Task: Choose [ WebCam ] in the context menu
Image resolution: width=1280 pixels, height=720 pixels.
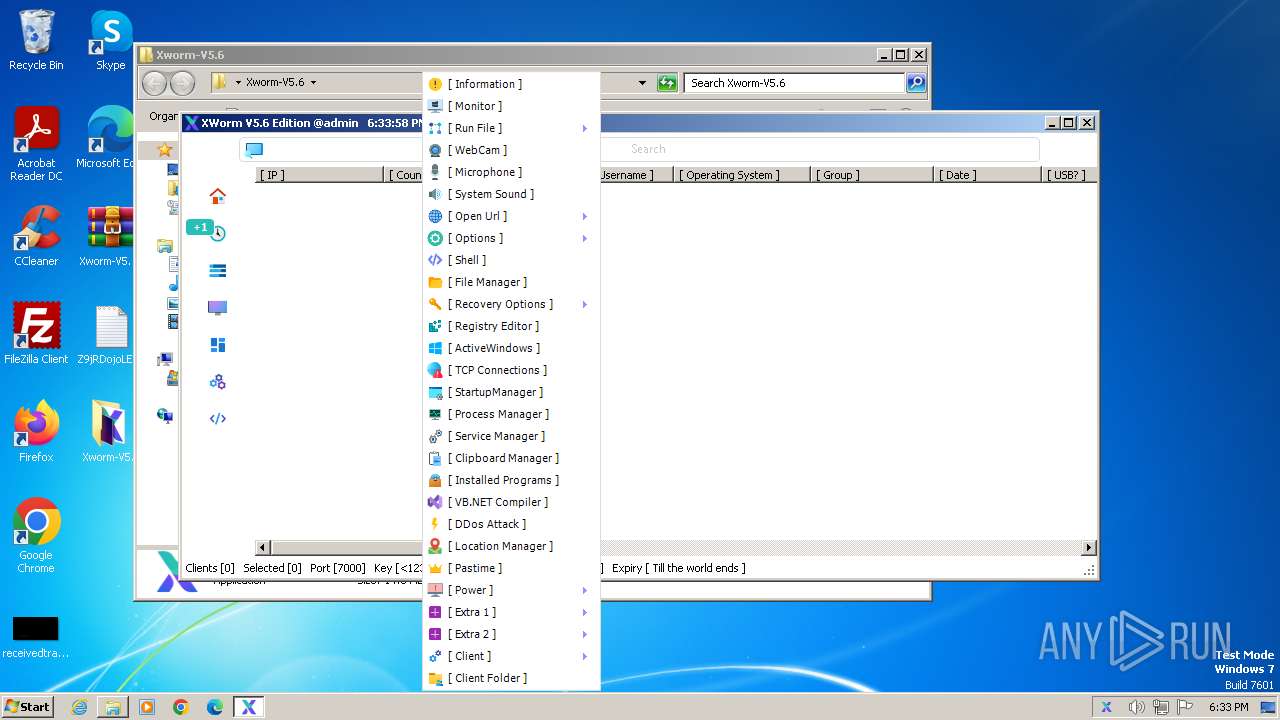Action: tap(511, 150)
